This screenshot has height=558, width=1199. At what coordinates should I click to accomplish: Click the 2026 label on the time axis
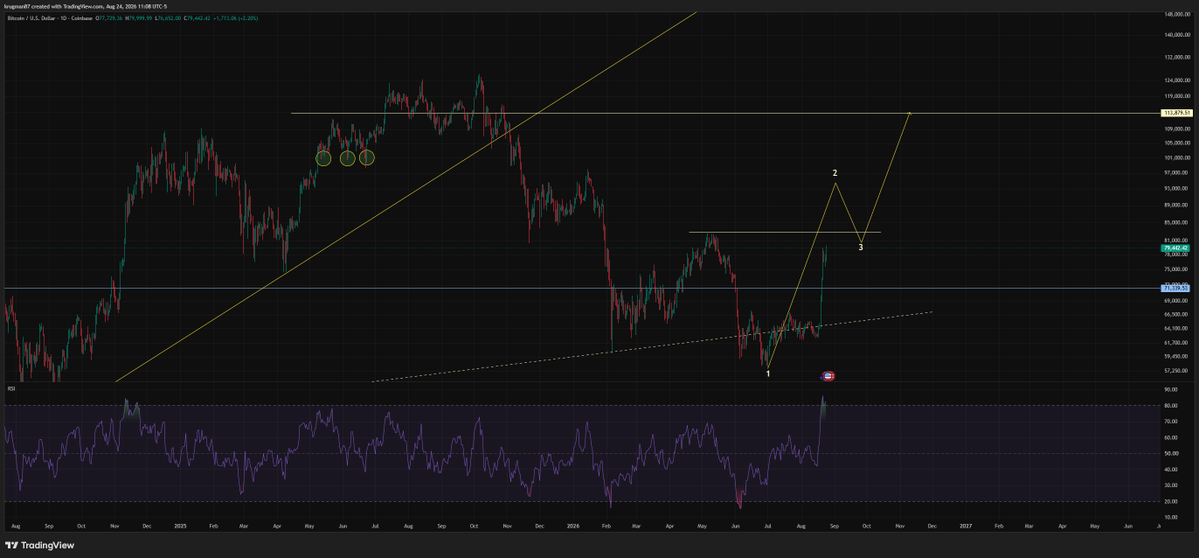point(574,527)
